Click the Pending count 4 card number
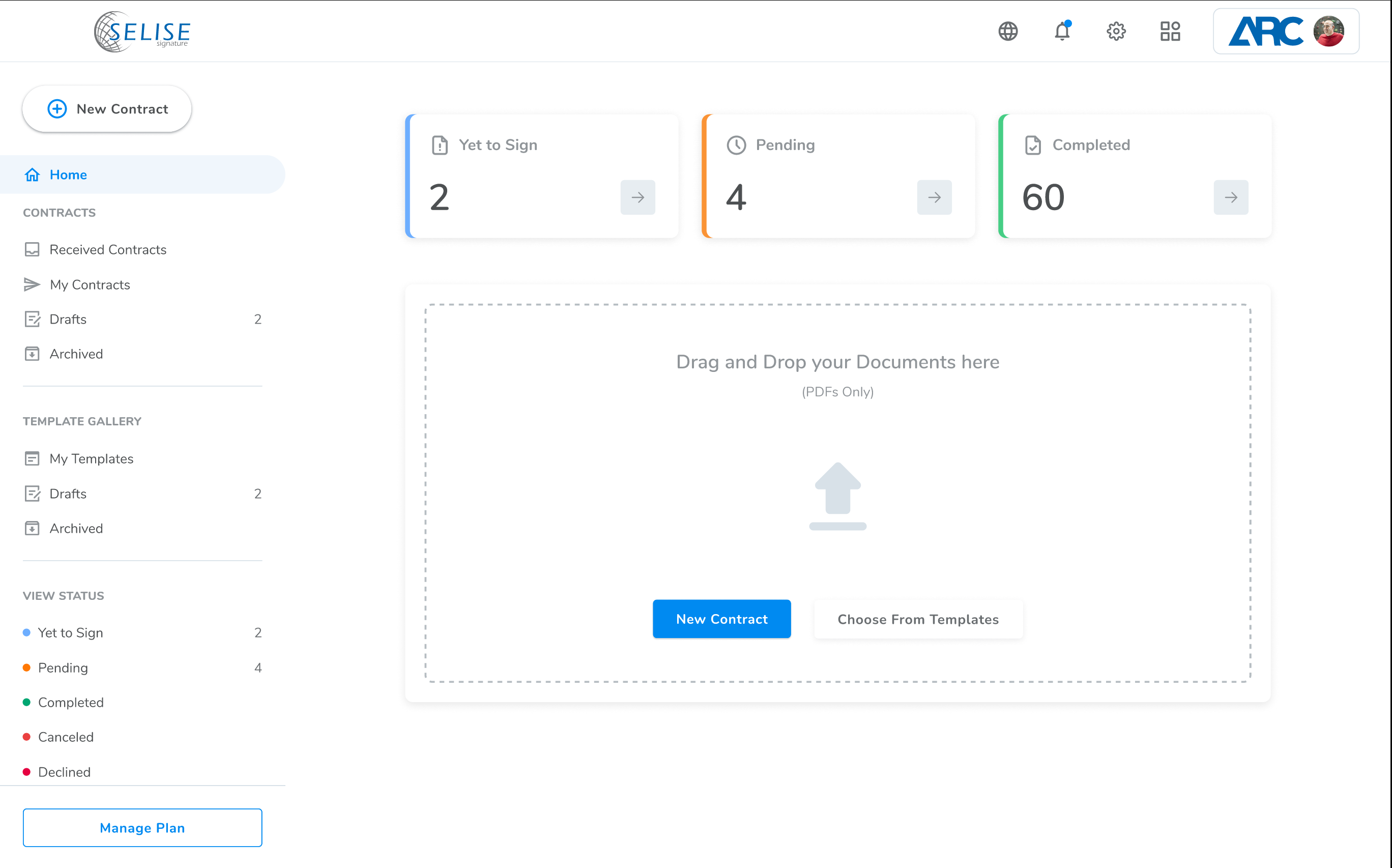Image resolution: width=1392 pixels, height=868 pixels. click(736, 197)
